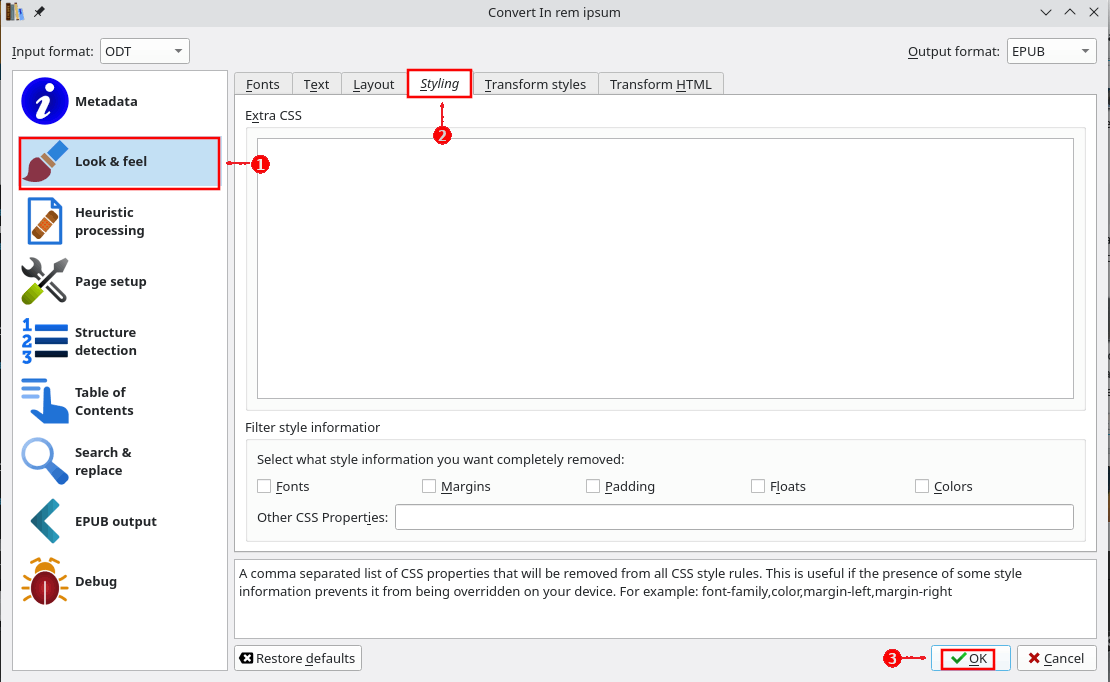The height and width of the screenshot is (682, 1110).
Task: Focus the Extra CSS text area
Action: click(x=665, y=268)
